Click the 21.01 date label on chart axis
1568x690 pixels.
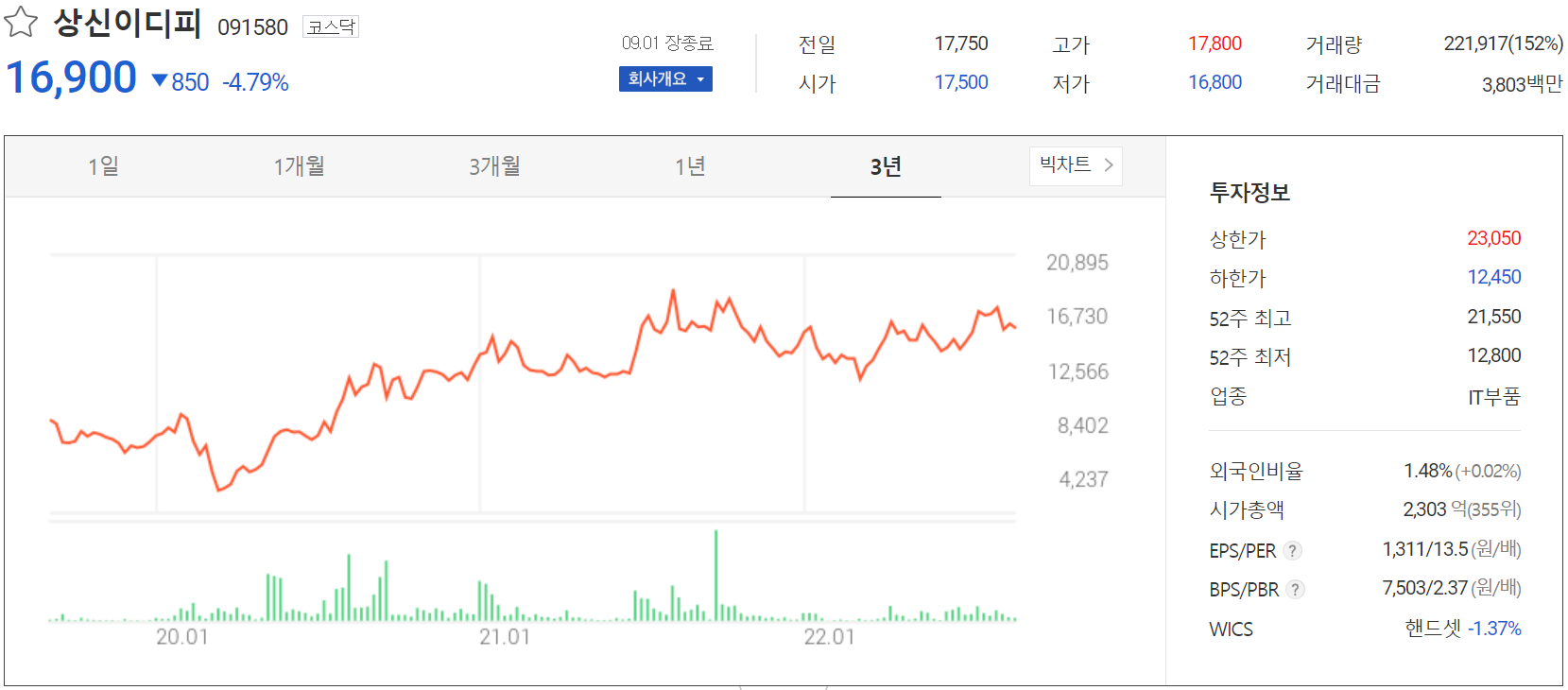(x=505, y=637)
